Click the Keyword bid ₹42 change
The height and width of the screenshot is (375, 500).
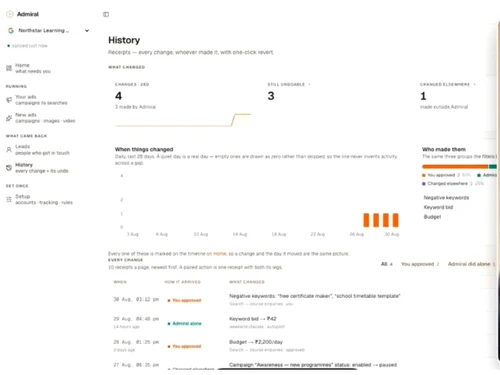pos(253,319)
